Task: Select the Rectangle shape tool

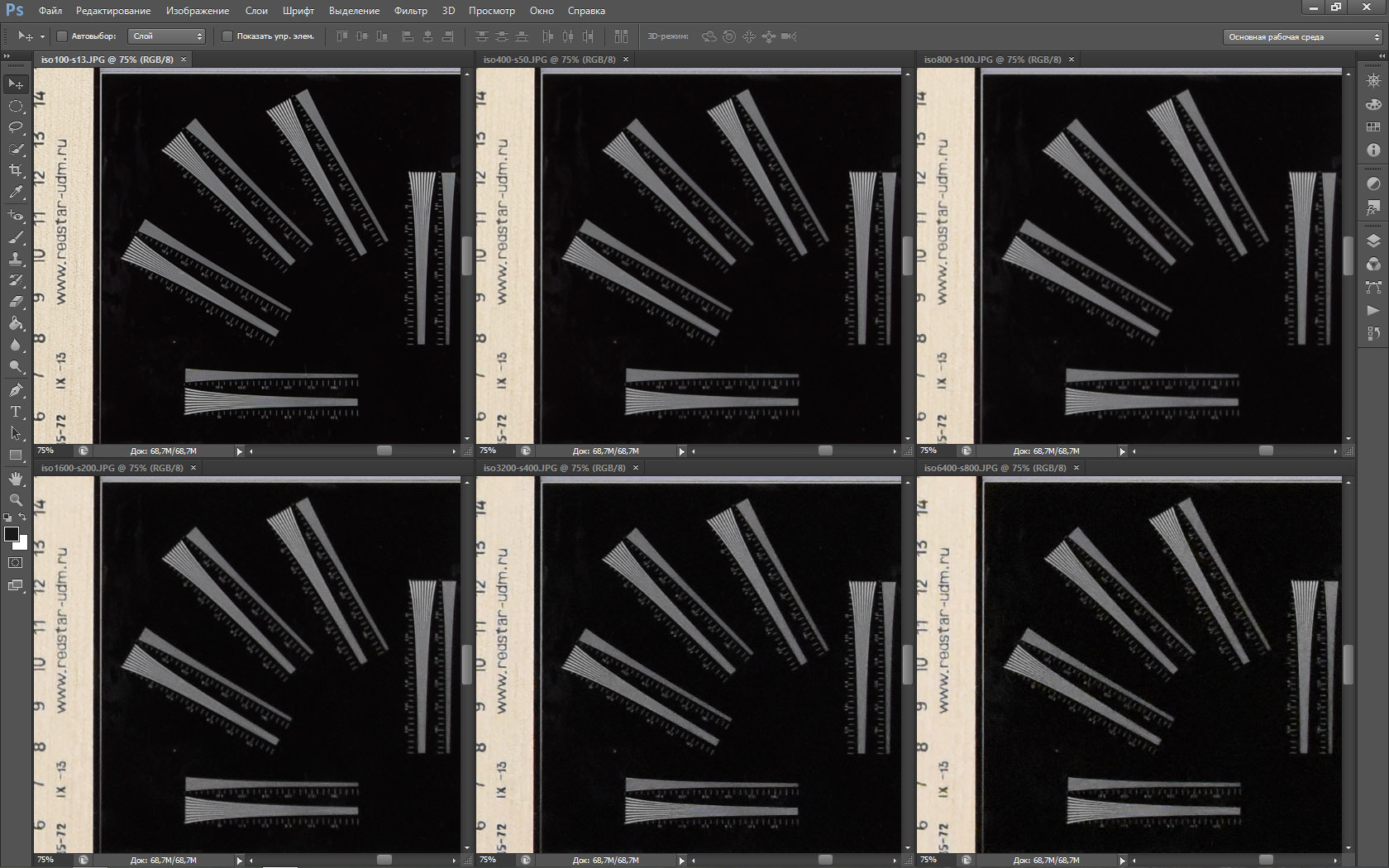Action: coord(16,455)
